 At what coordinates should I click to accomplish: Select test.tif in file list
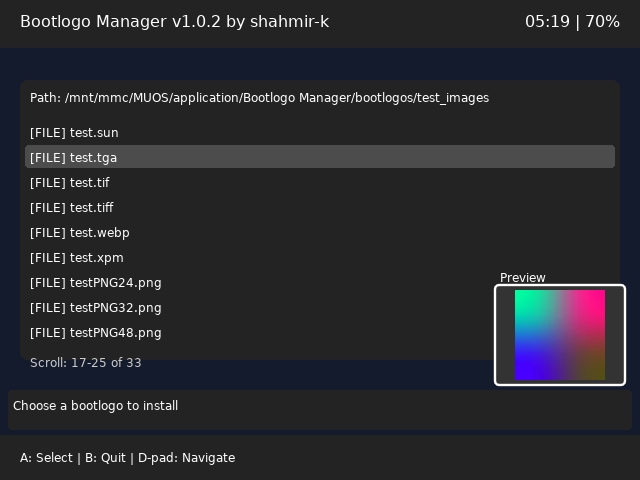(320, 182)
